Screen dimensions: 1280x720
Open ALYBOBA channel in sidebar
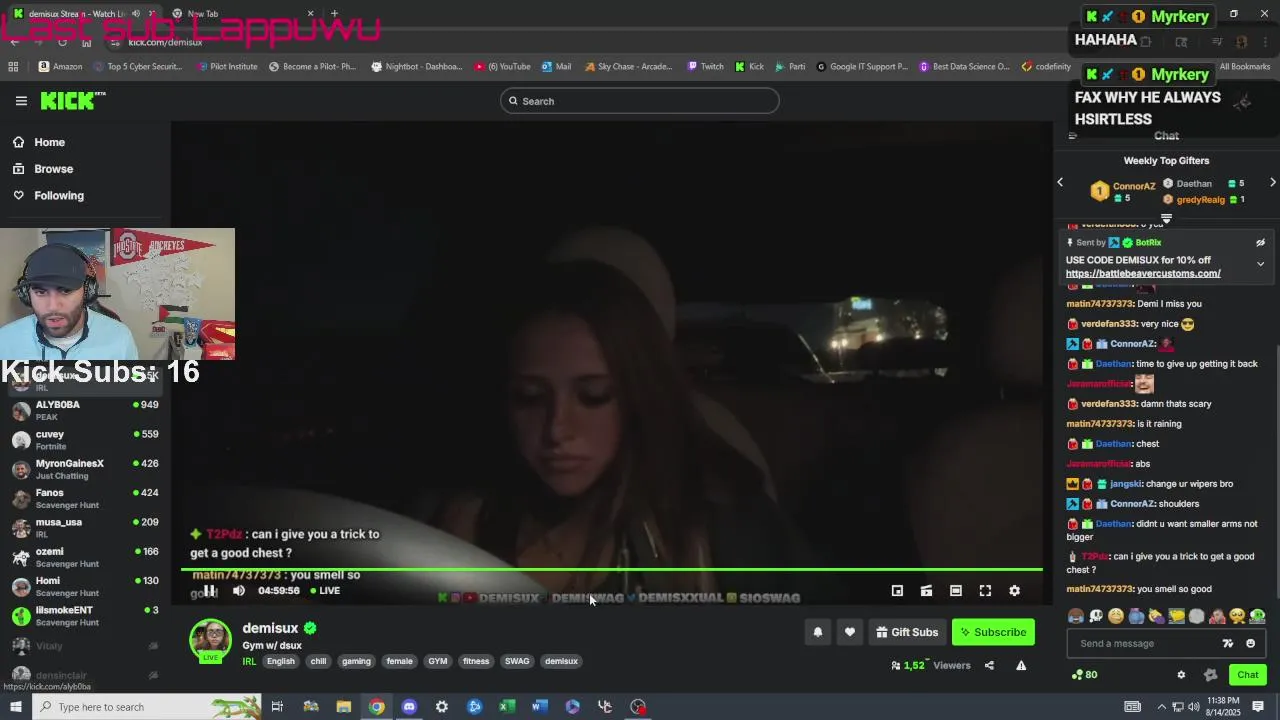click(x=85, y=410)
